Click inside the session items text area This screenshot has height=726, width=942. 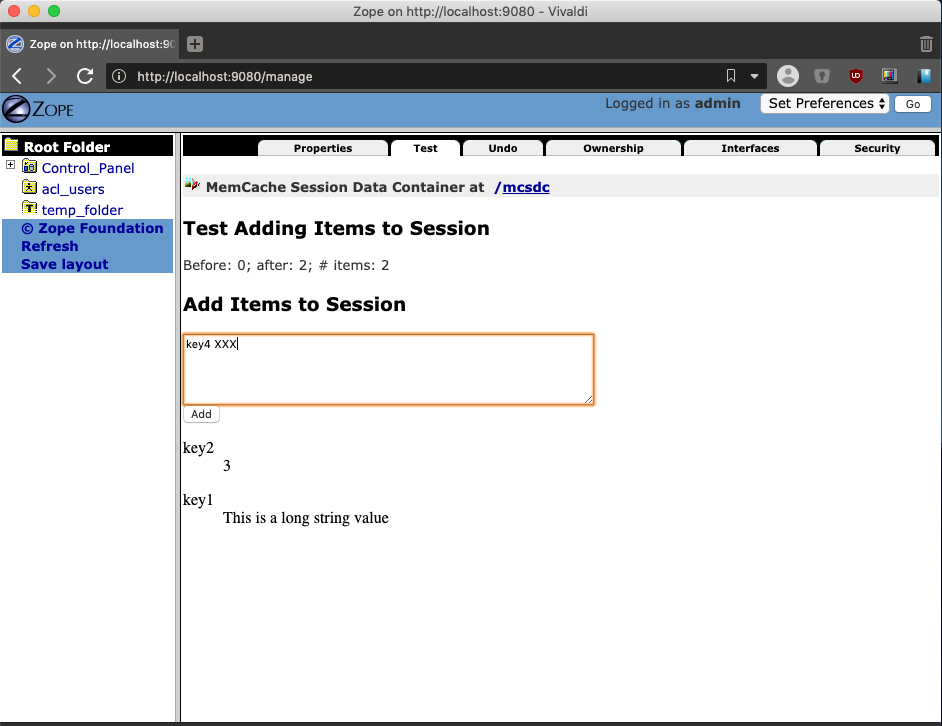click(388, 369)
